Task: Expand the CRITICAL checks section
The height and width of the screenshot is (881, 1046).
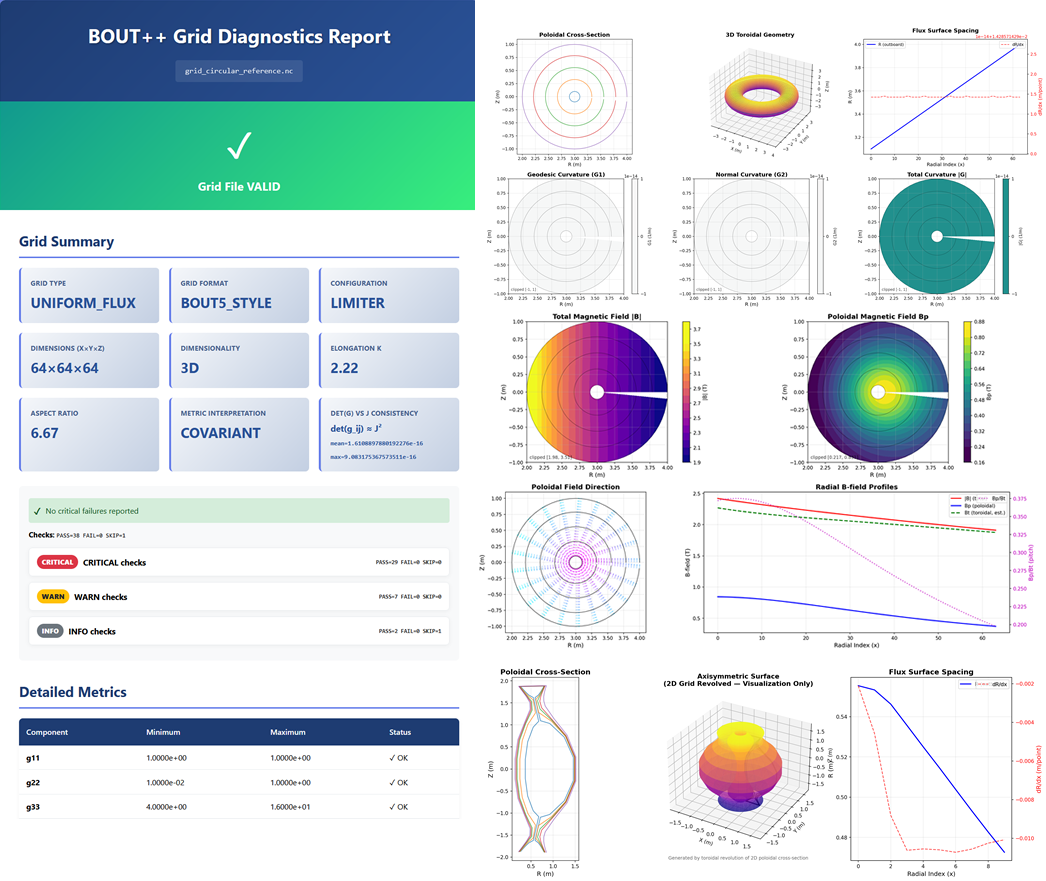Action: tap(240, 562)
